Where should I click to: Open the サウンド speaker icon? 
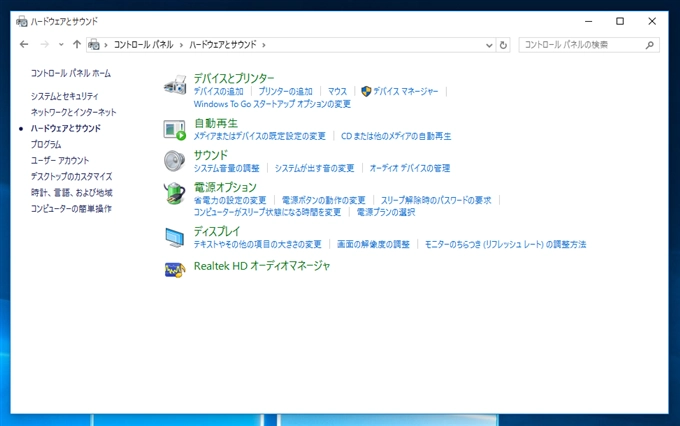click(175, 161)
